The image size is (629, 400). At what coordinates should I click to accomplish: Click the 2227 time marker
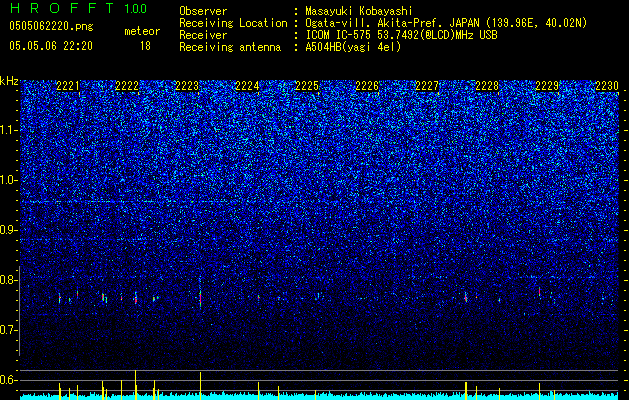pos(427,86)
